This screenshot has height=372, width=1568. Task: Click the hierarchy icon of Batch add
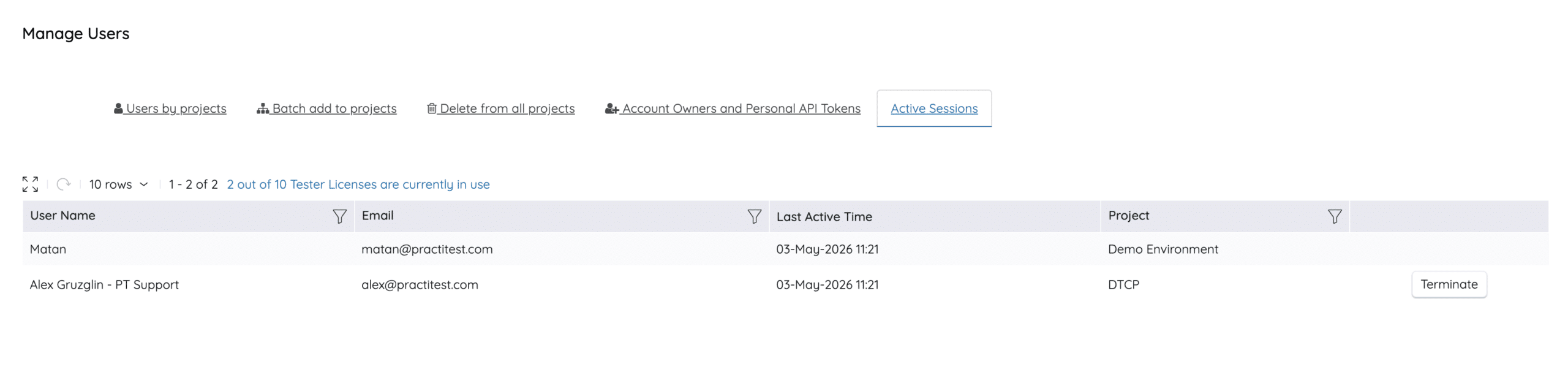263,108
